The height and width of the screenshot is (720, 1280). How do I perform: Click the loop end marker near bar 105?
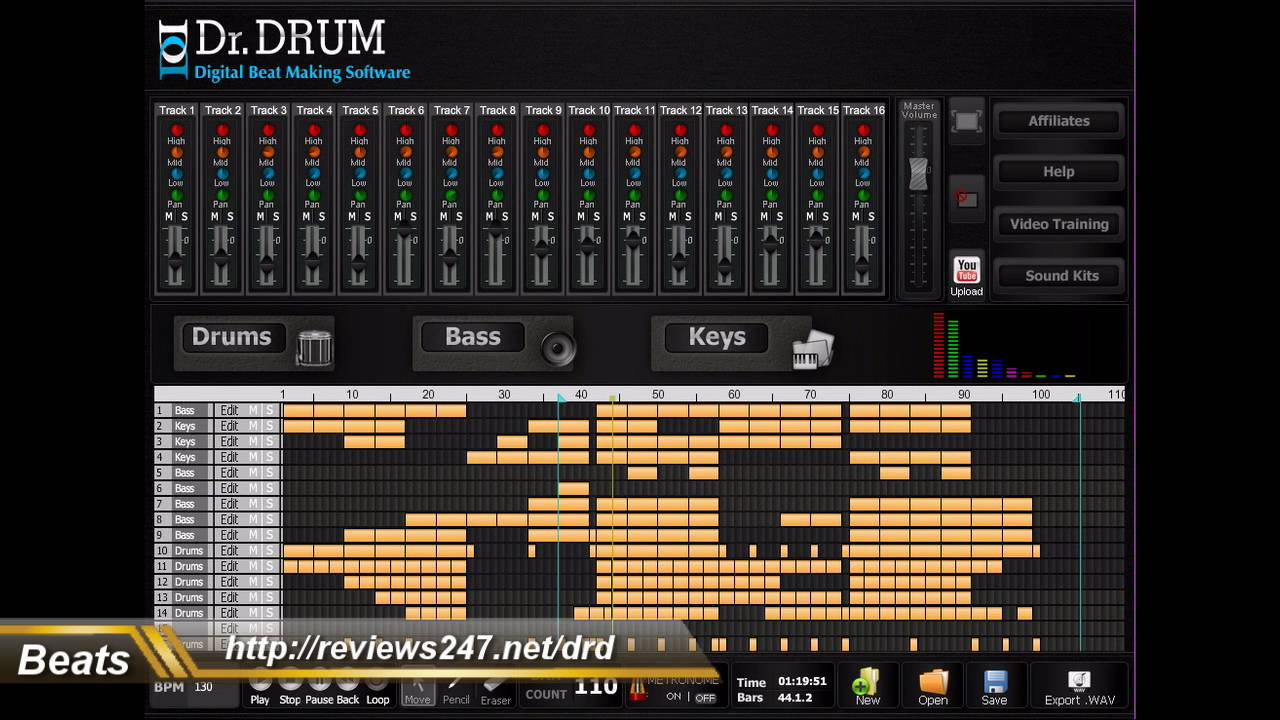1078,398
